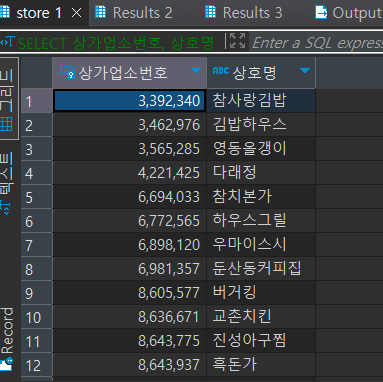The width and height of the screenshot is (383, 382).
Task: Select row number 1 header
Action: (37, 101)
